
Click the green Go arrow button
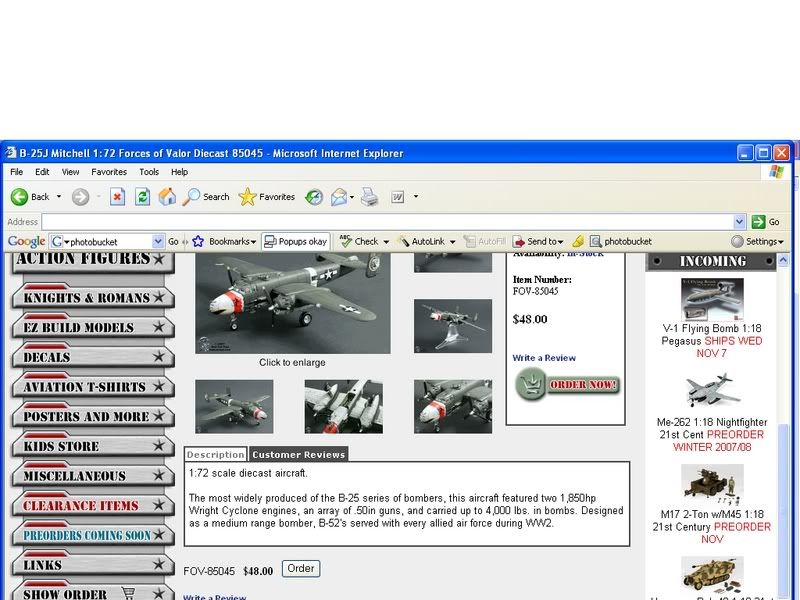(x=758, y=222)
